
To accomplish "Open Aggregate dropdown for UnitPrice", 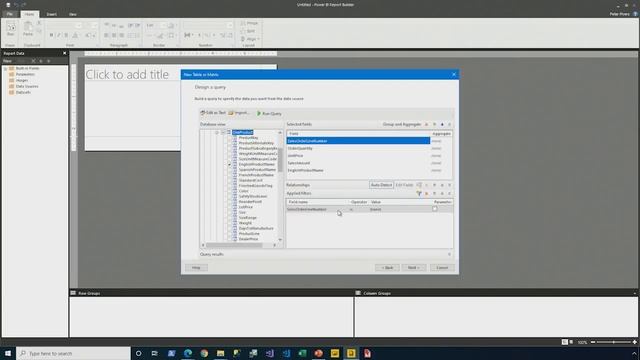I will tap(441, 156).
